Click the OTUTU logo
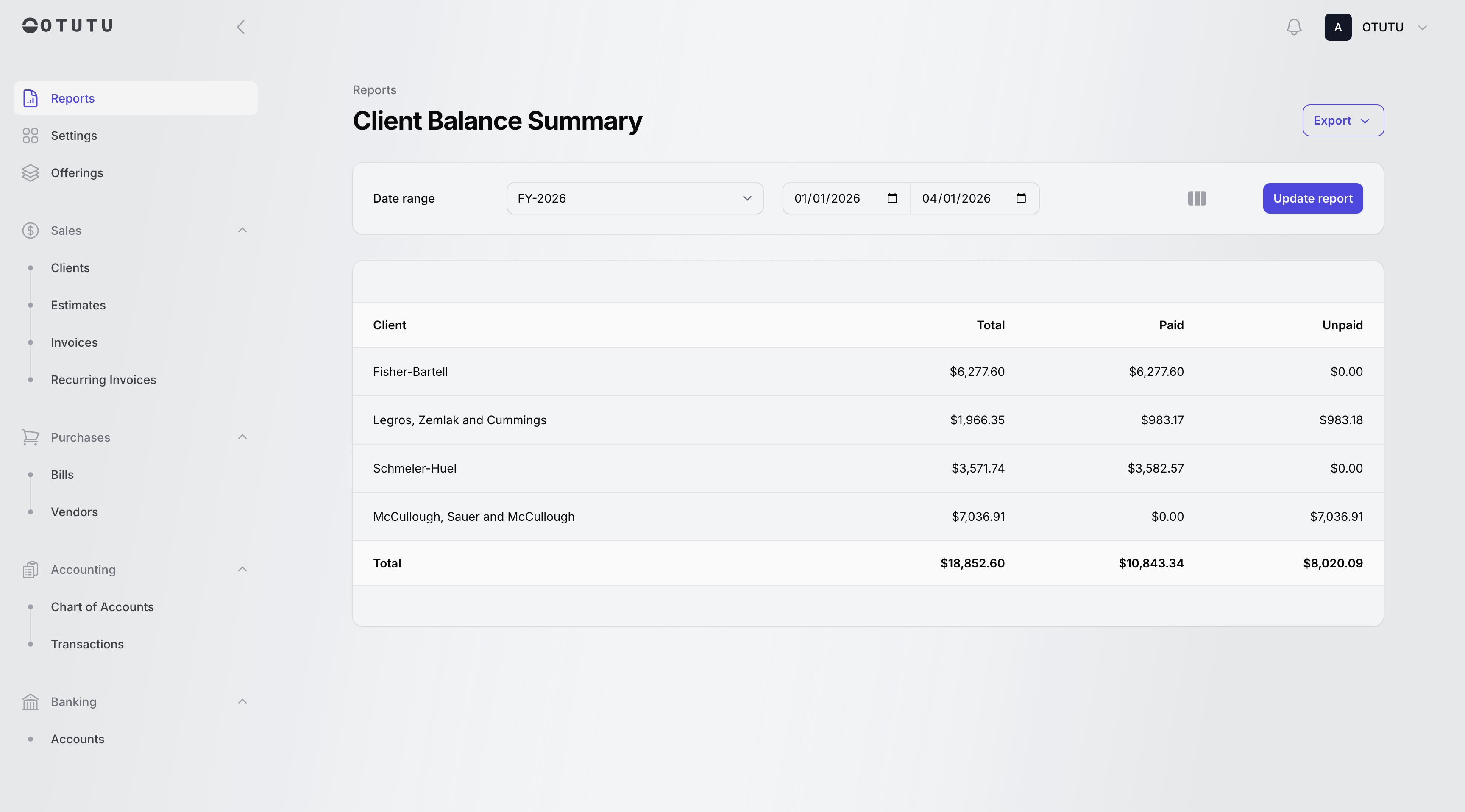The width and height of the screenshot is (1465, 812). coord(68,25)
